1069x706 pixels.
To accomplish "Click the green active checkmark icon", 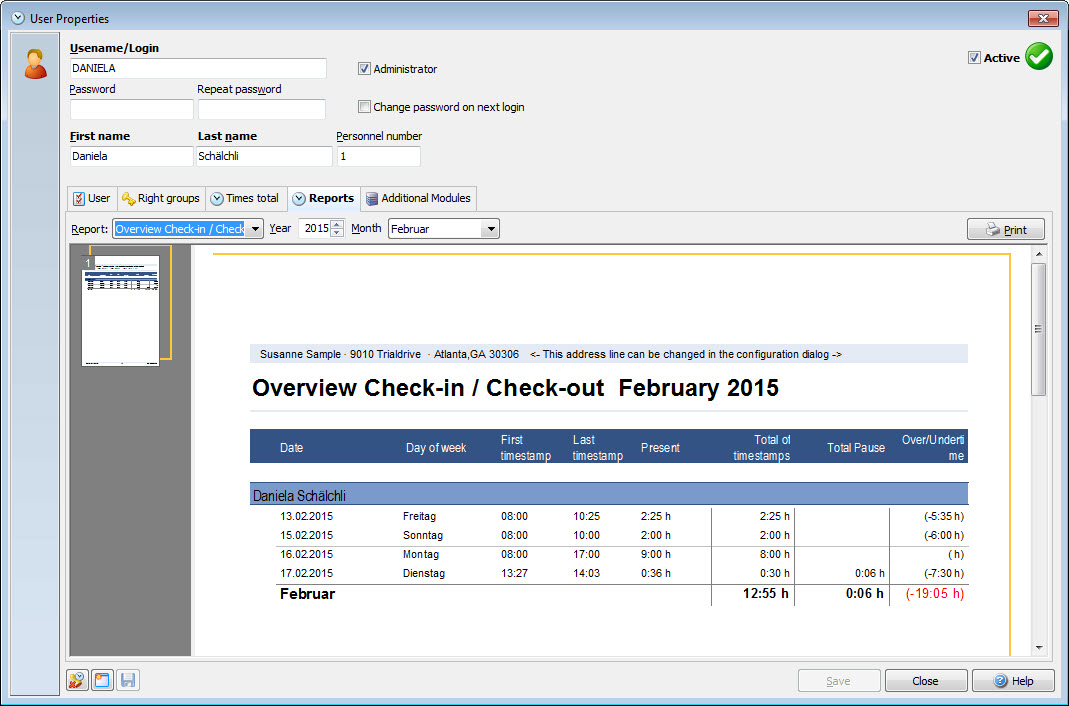I will 1039,57.
